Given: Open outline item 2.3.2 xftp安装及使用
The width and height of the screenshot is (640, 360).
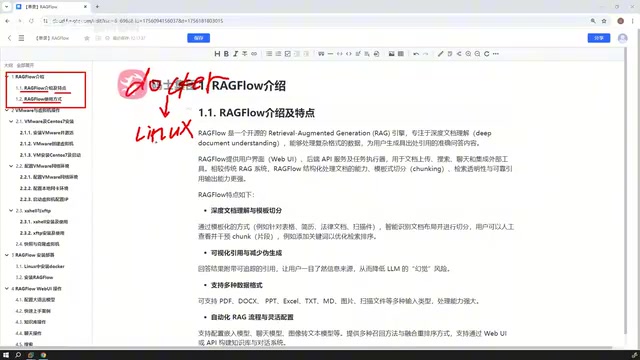Looking at the screenshot, I should pyautogui.click(x=42, y=233).
